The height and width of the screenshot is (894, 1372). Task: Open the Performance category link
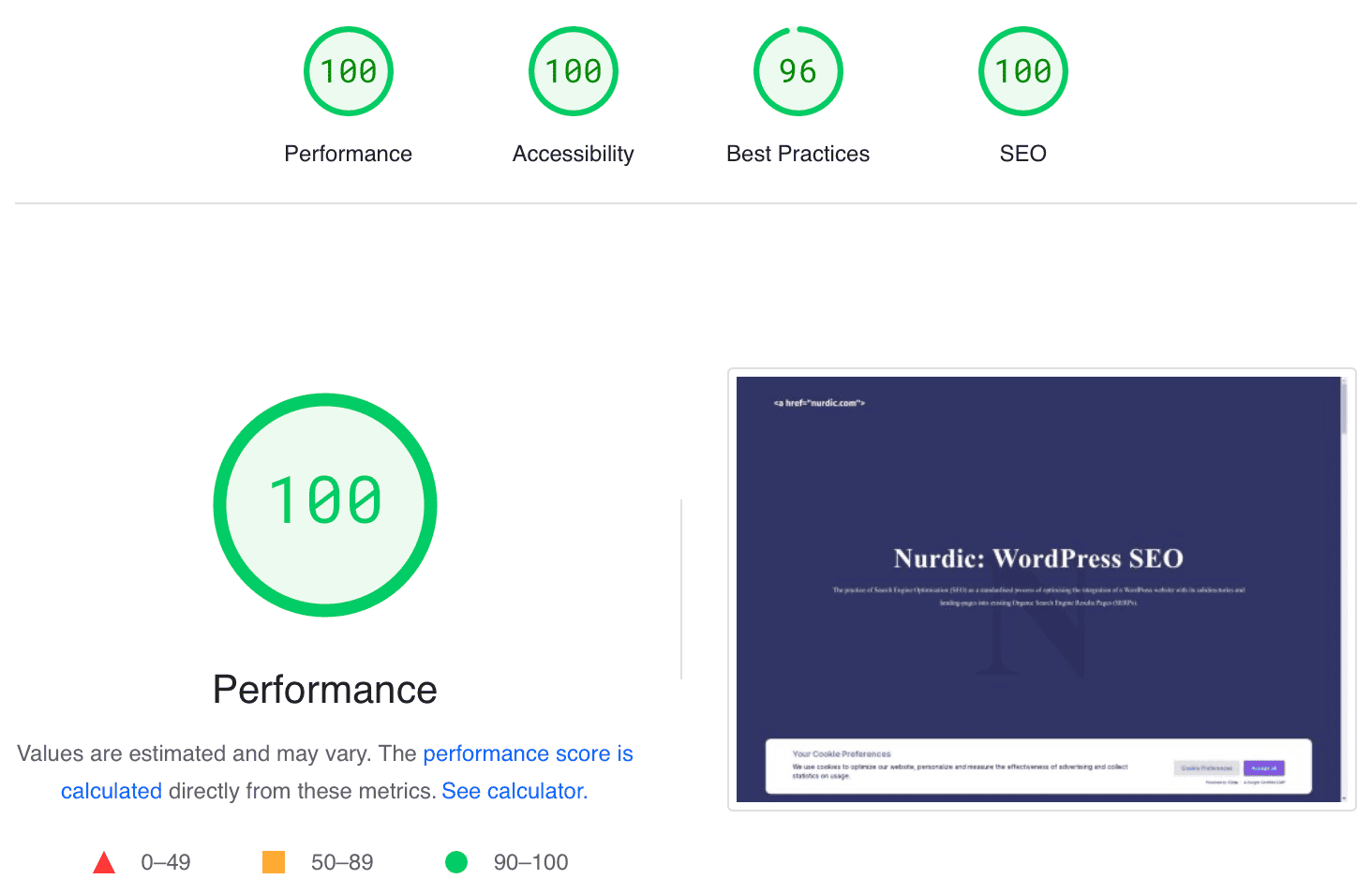pos(349,154)
